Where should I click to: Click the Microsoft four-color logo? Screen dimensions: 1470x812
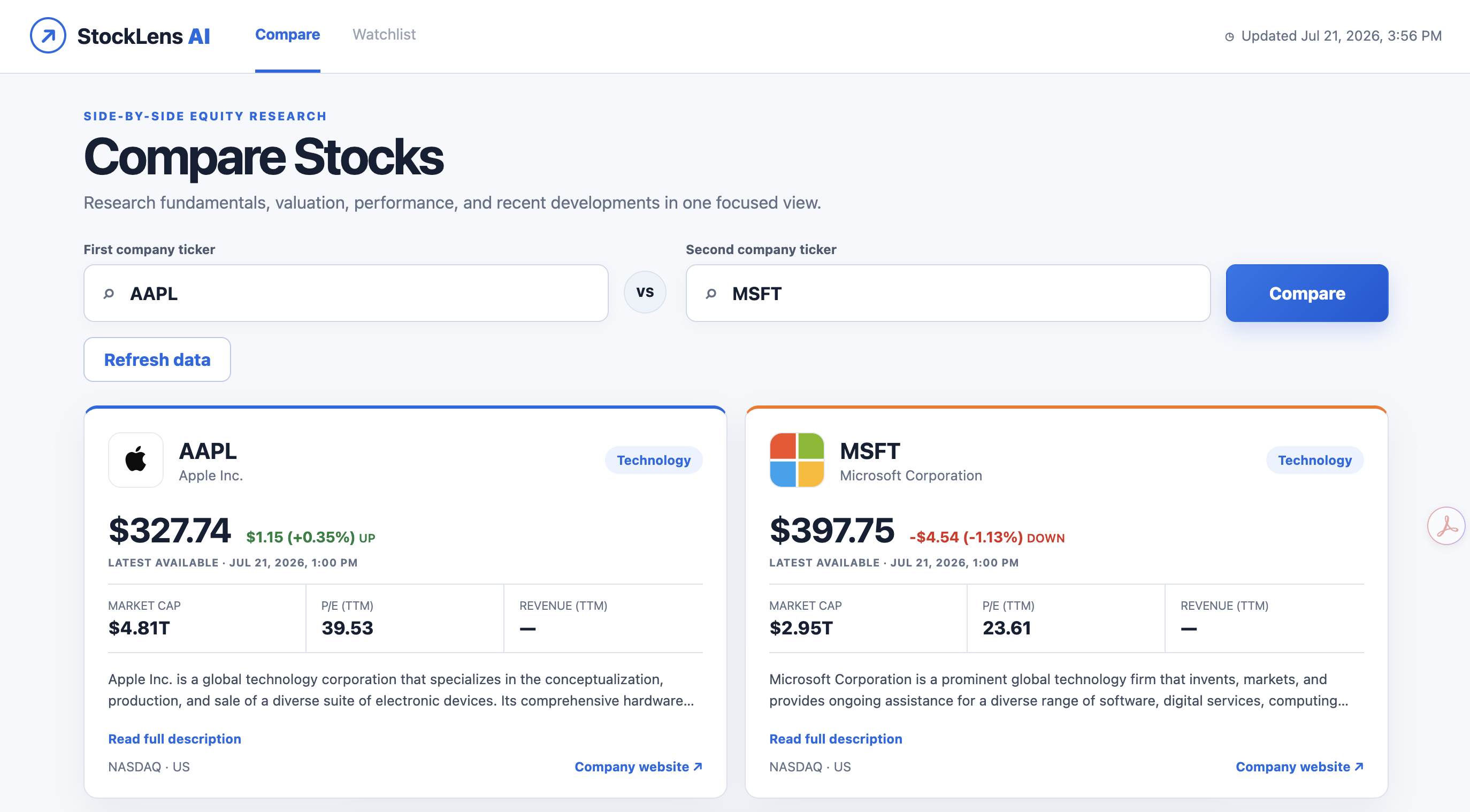(797, 460)
